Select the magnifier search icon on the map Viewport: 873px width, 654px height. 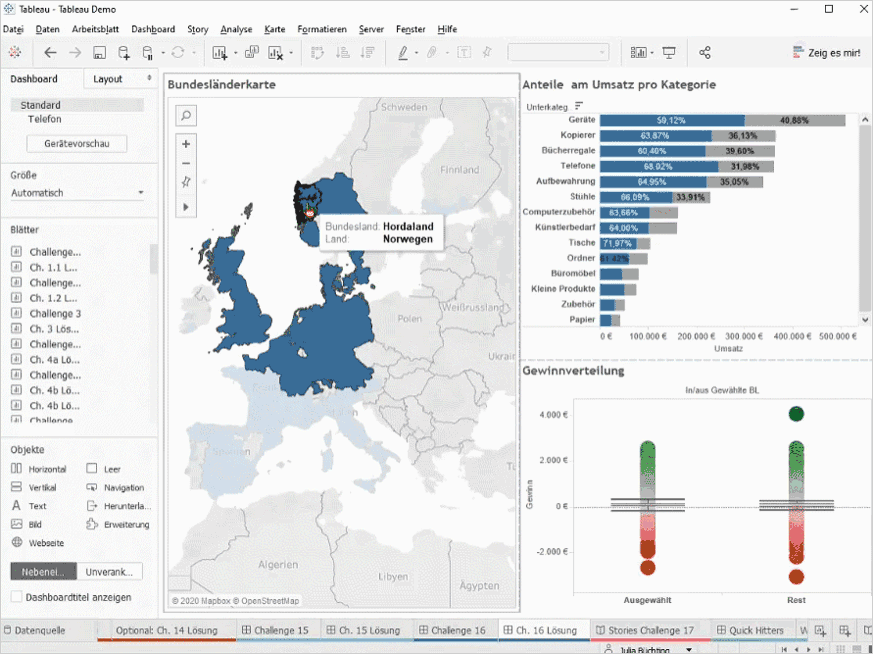pyautogui.click(x=184, y=115)
